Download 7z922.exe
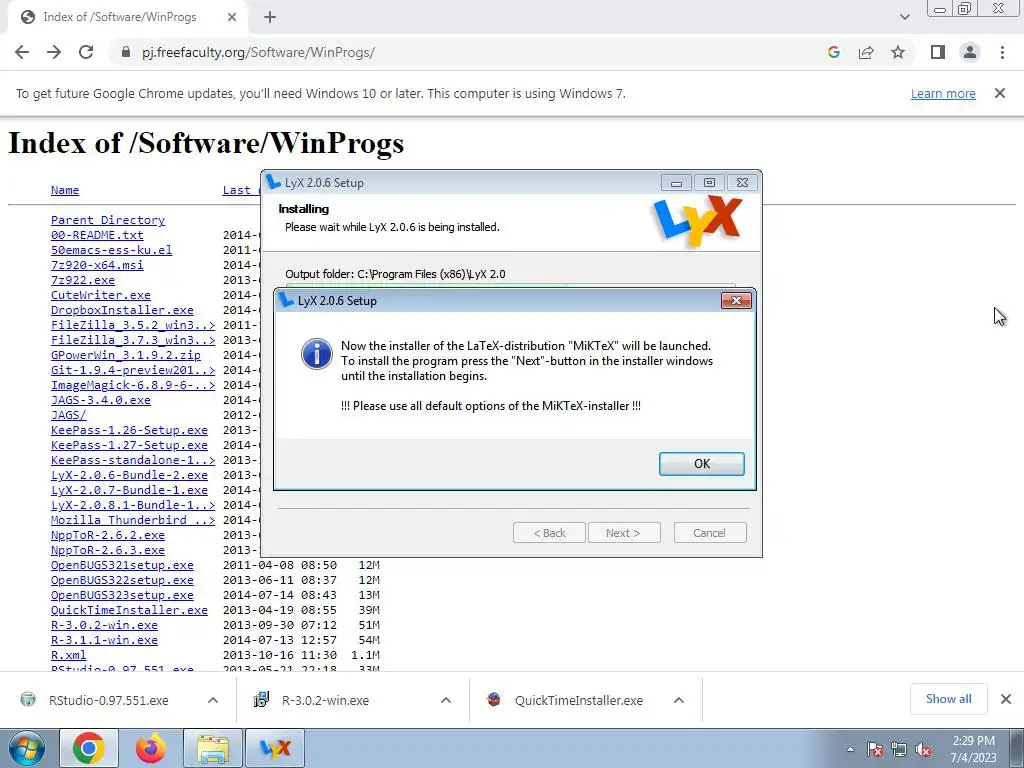The width and height of the screenshot is (1024, 768). click(82, 280)
